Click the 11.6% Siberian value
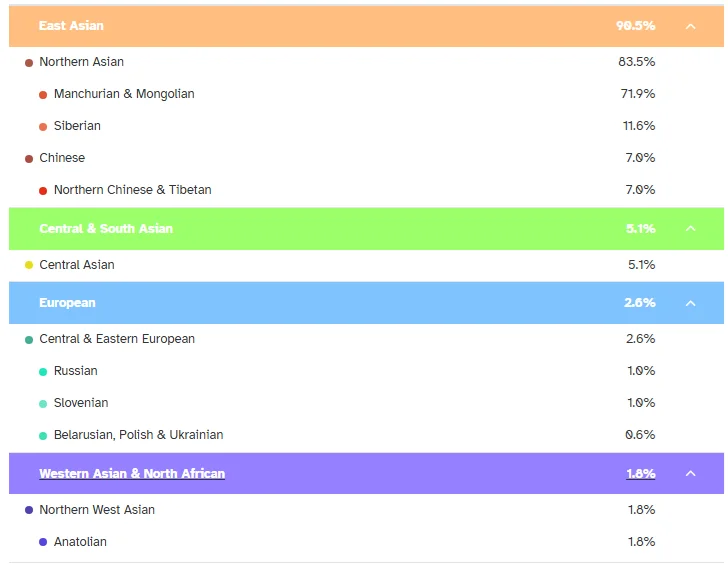 [639, 126]
